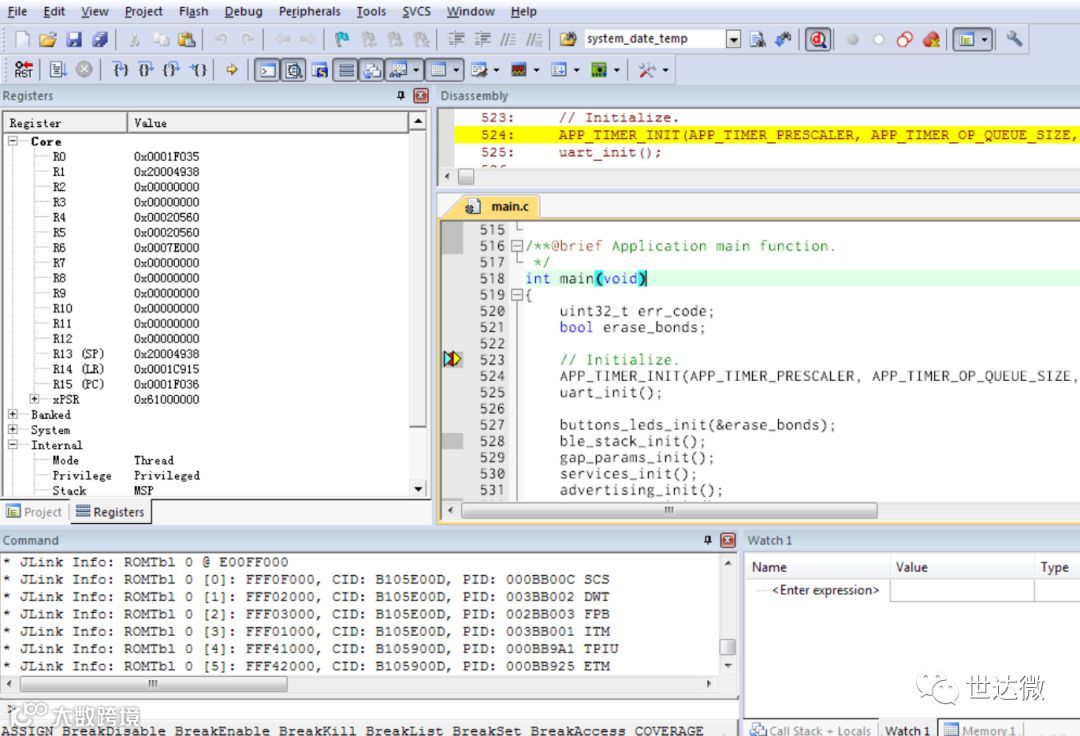Open the system_date_temp find dropdown
The height and width of the screenshot is (736, 1080).
click(733, 40)
